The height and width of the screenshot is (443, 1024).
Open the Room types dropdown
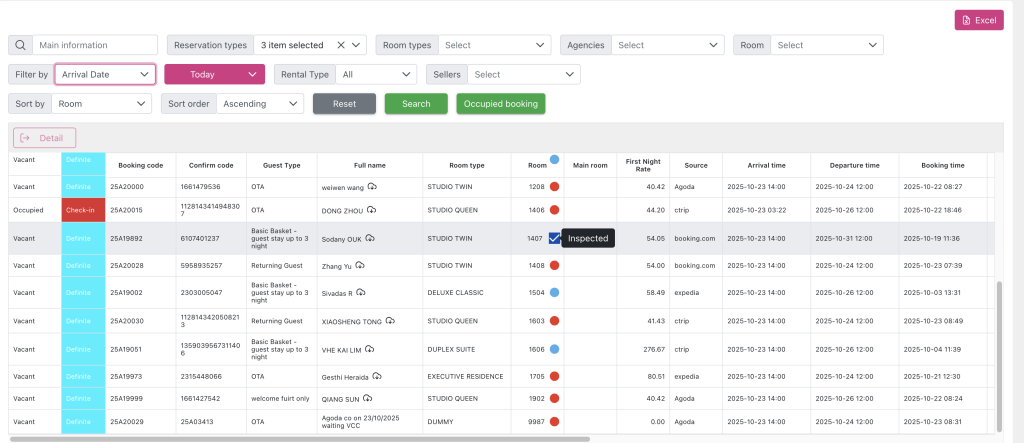pyautogui.click(x=494, y=45)
